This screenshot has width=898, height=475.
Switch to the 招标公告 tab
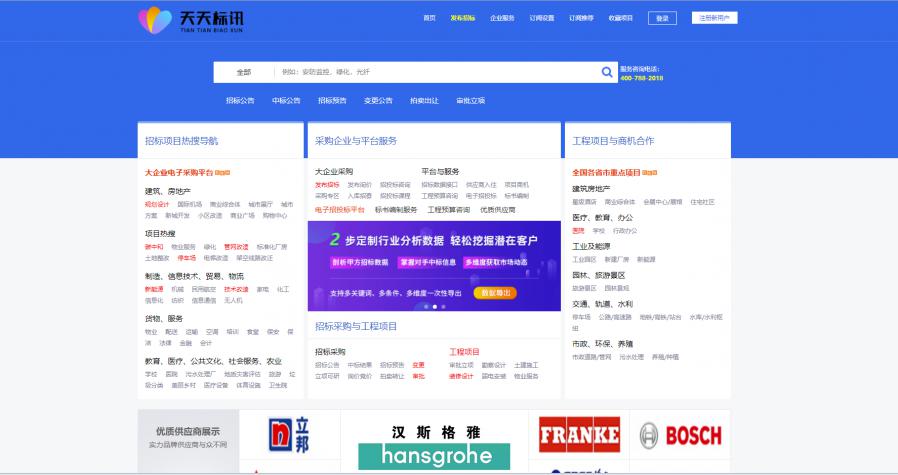click(x=240, y=100)
